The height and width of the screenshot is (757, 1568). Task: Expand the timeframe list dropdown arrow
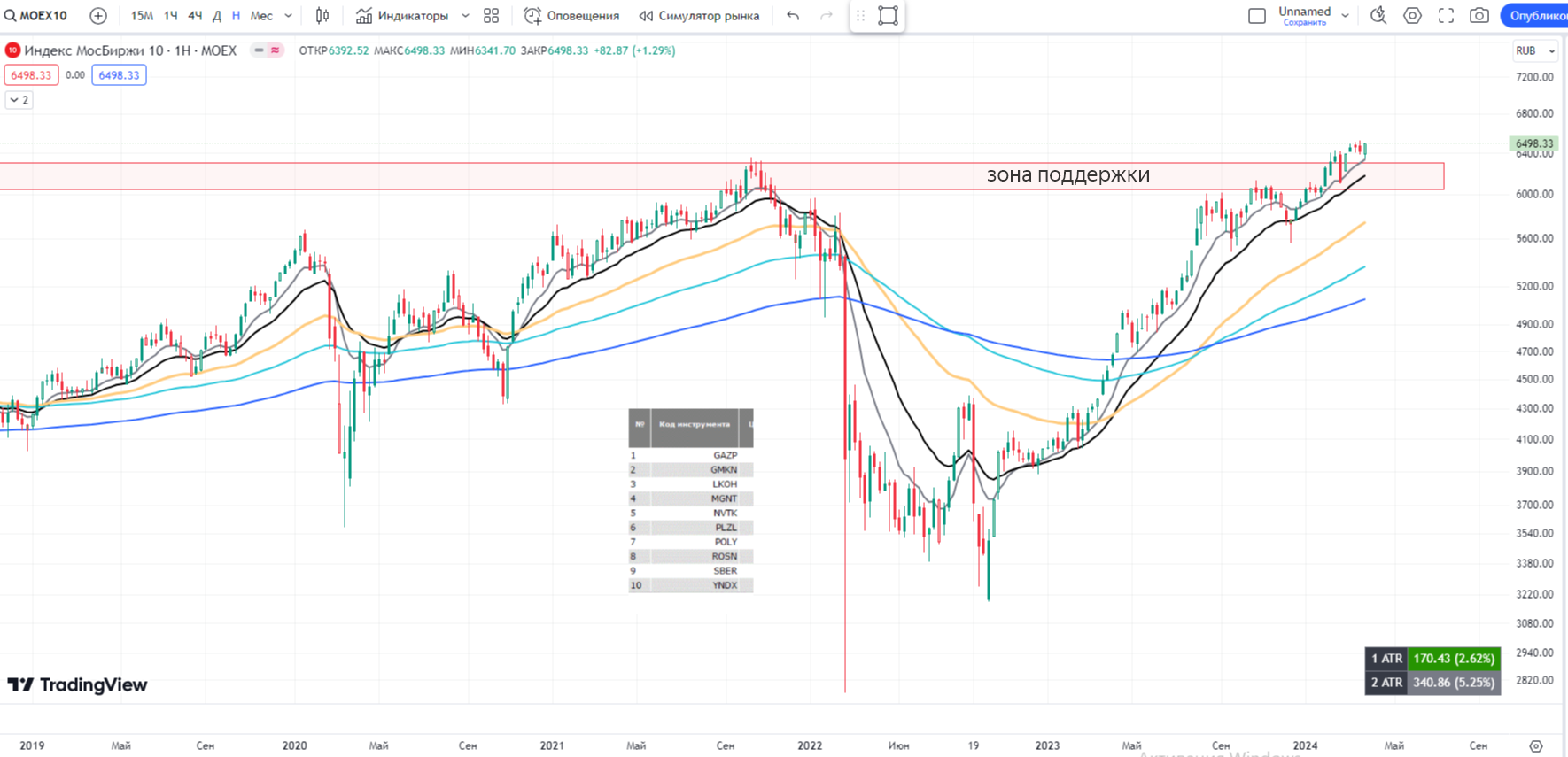pyautogui.click(x=288, y=16)
